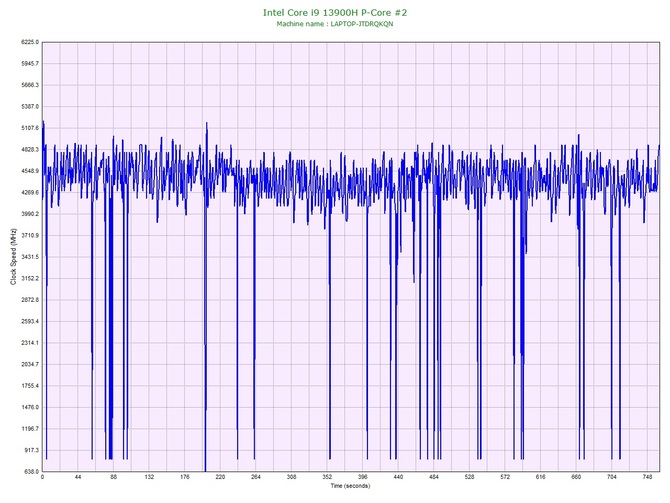670x503 pixels.
Task: Click the x-axis tick label 704
Action: coord(612,477)
